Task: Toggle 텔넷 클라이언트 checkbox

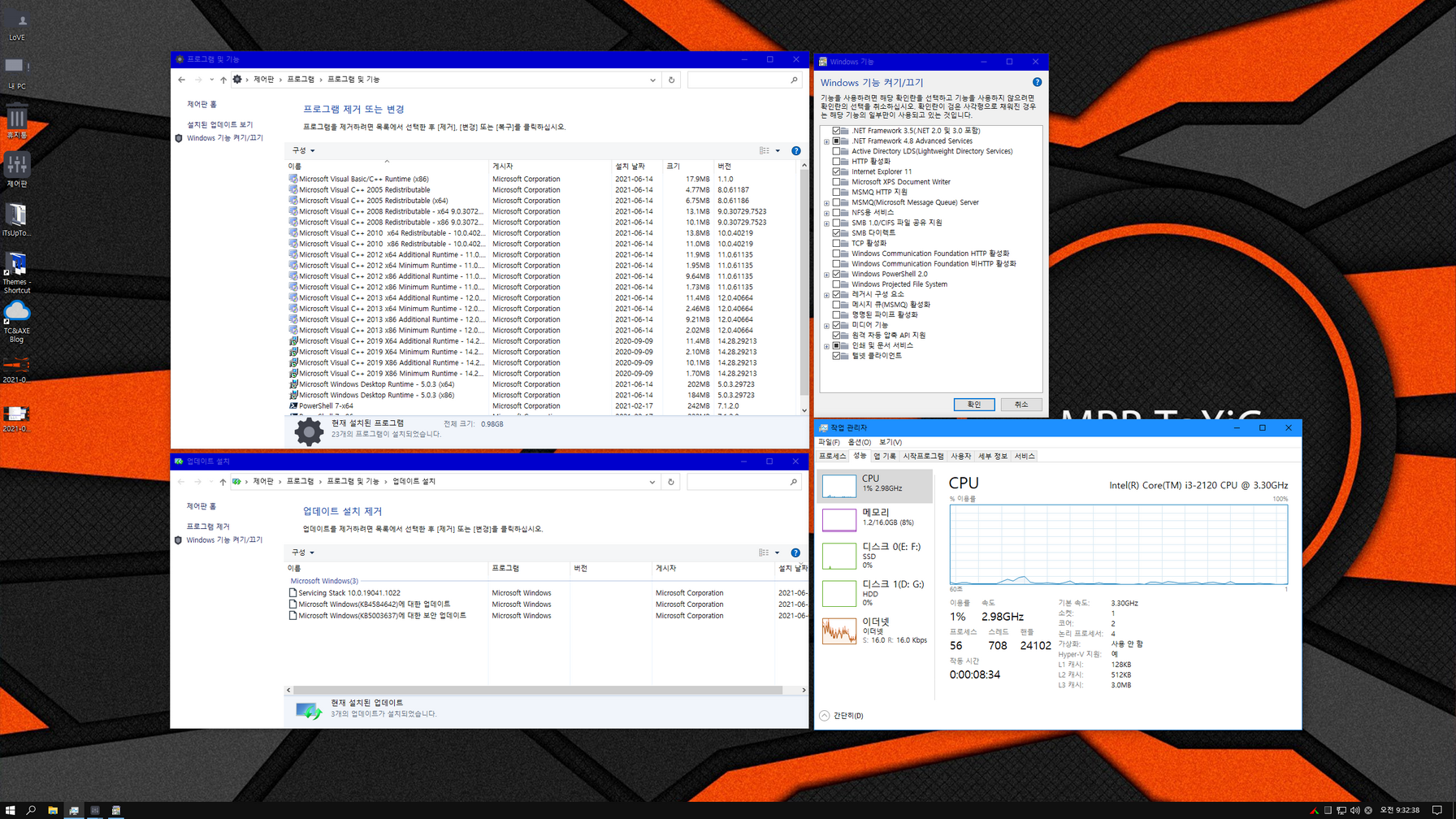Action: (837, 356)
